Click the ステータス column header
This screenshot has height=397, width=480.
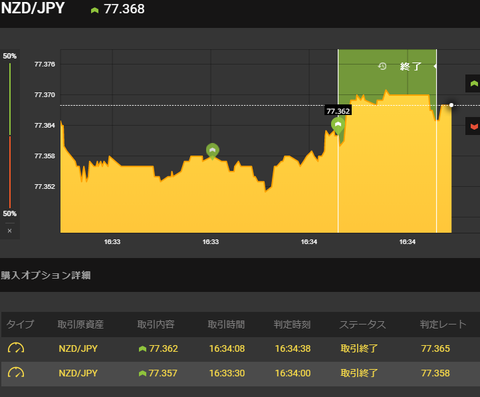click(363, 324)
